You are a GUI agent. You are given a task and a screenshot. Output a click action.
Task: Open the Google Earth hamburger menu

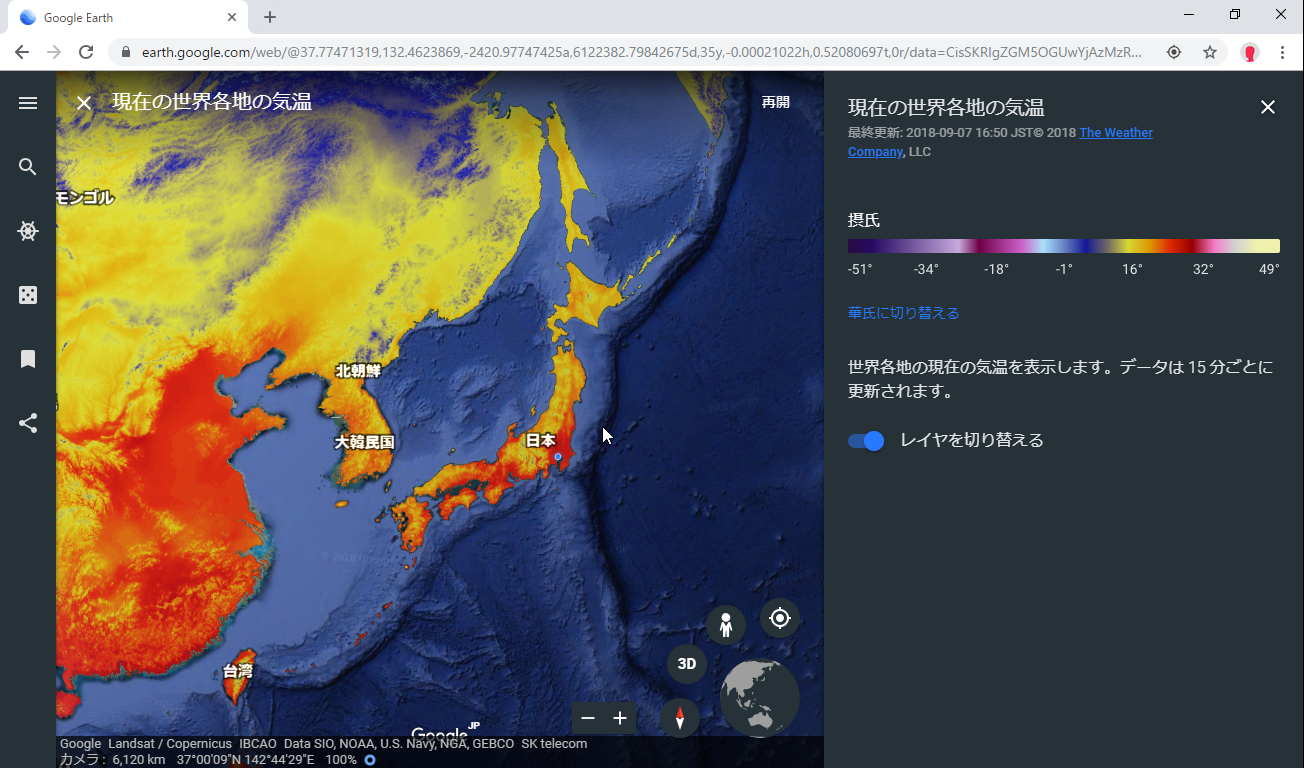[28, 103]
